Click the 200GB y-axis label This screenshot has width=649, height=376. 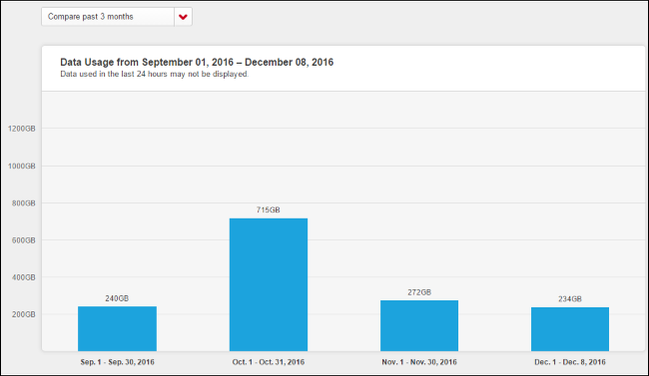click(x=24, y=315)
